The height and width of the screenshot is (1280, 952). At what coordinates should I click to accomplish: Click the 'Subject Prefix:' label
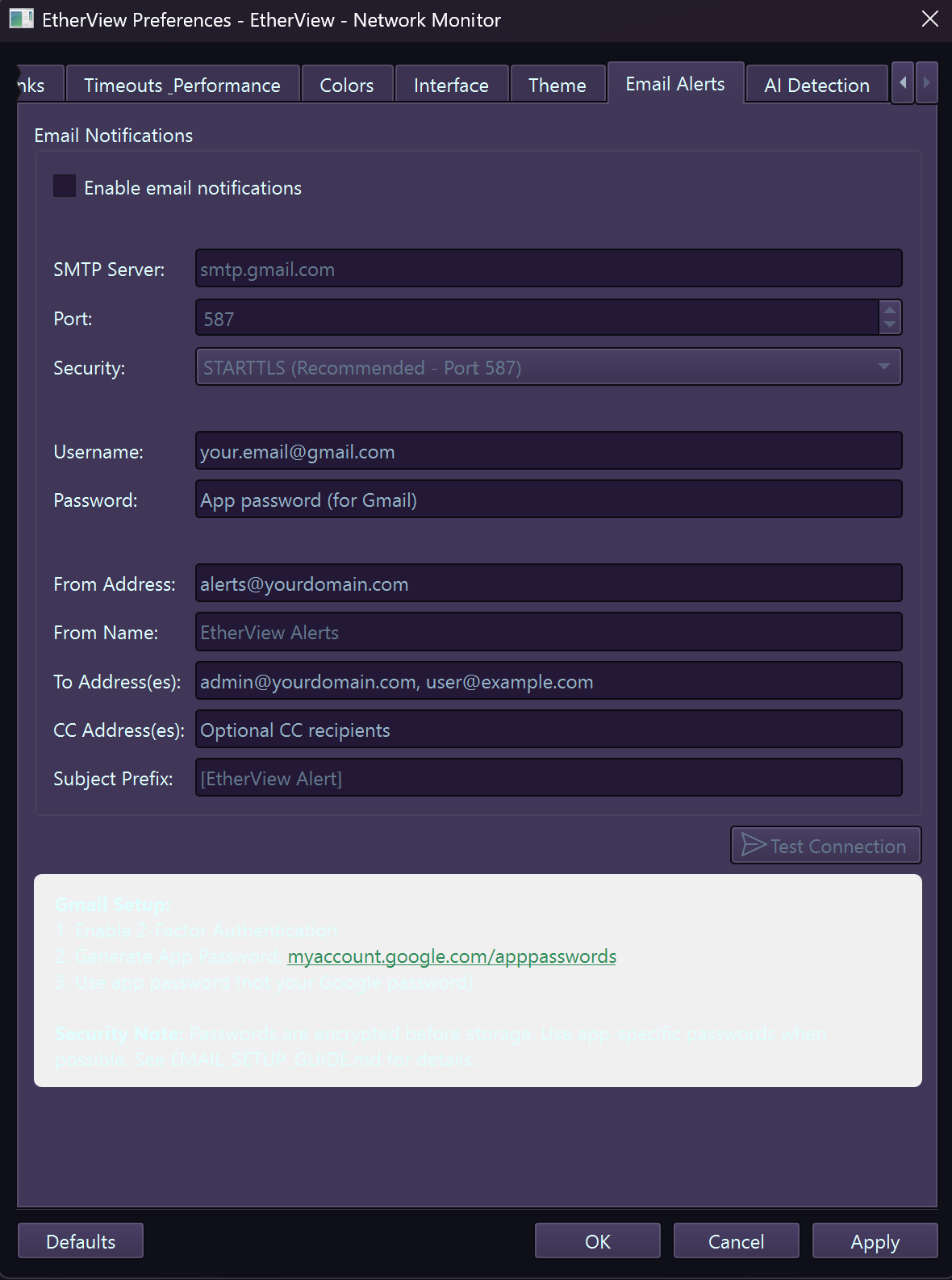pyautogui.click(x=114, y=779)
